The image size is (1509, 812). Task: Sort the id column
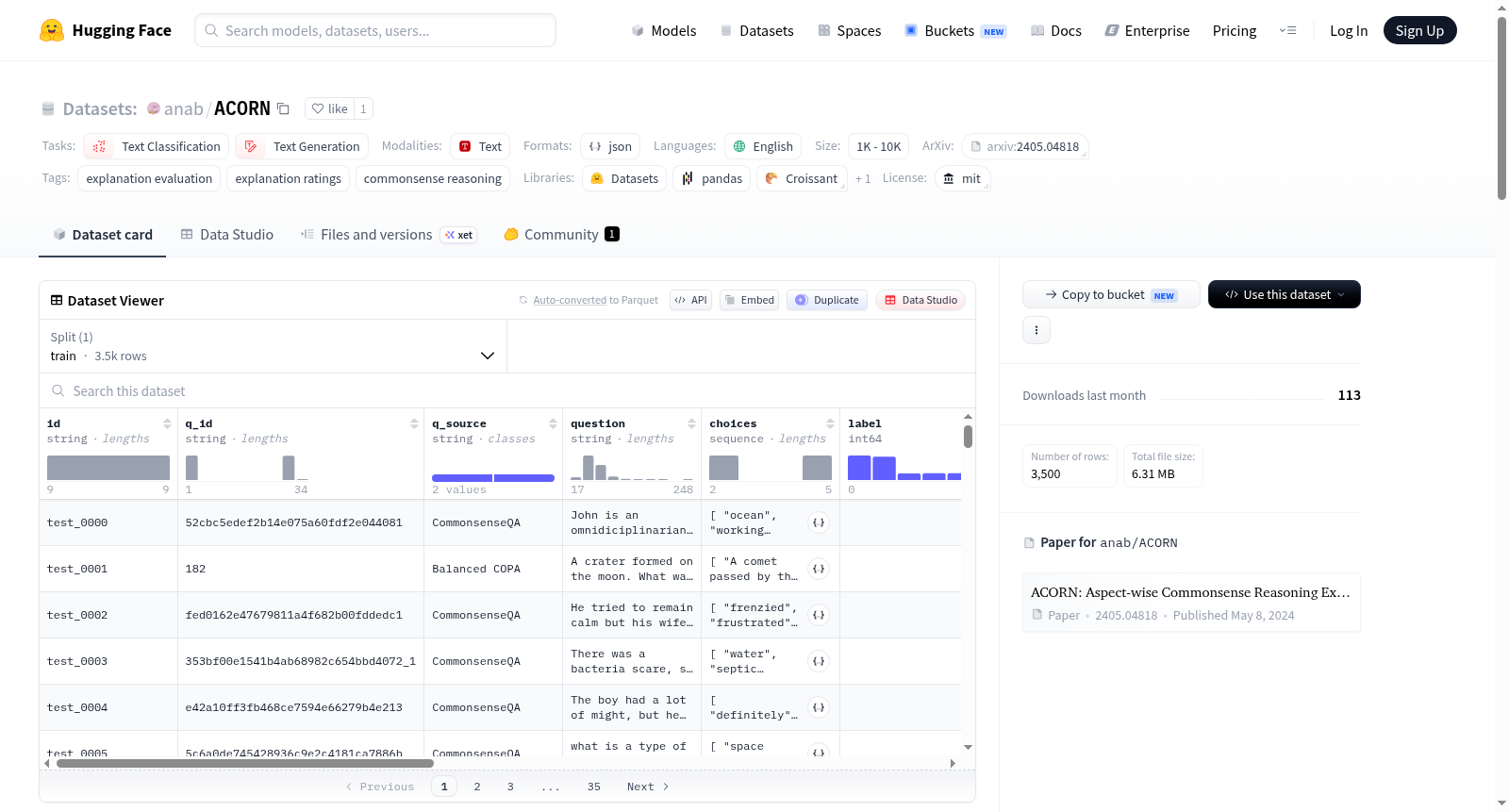[167, 423]
